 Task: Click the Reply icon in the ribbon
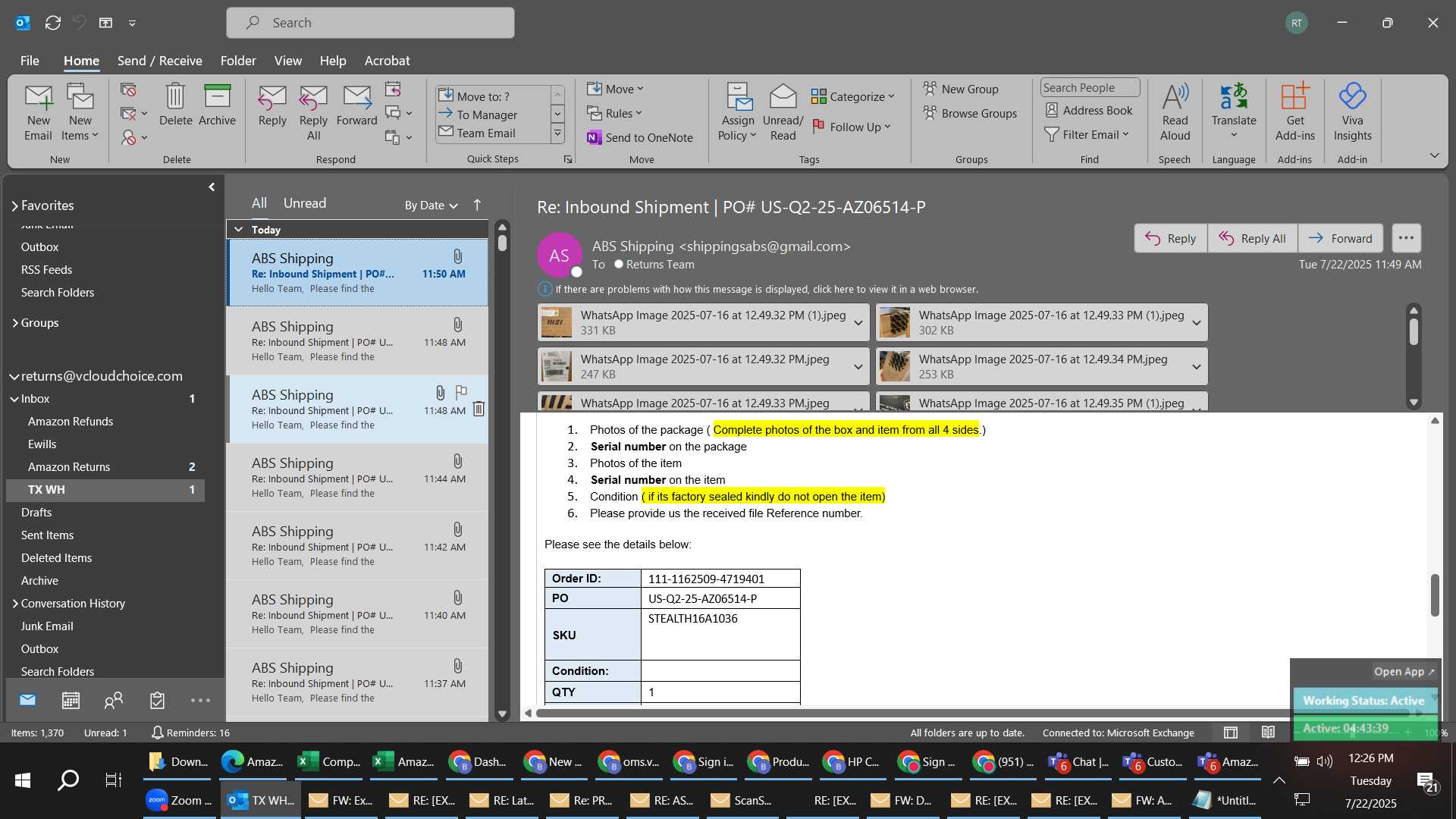[272, 105]
